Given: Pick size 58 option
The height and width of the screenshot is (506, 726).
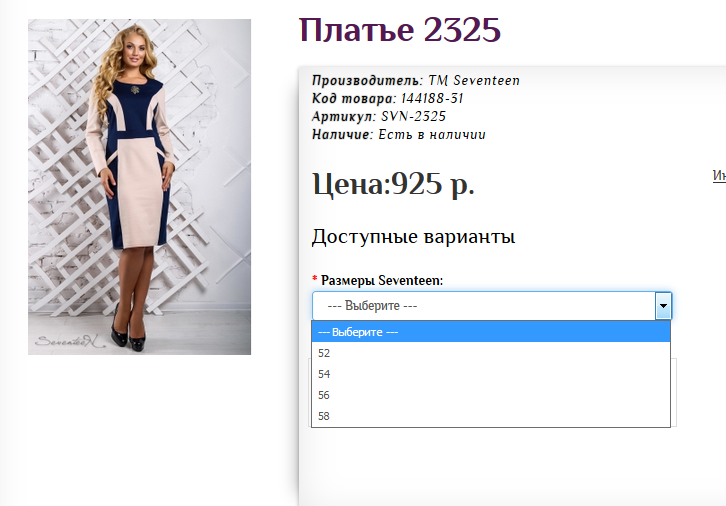Looking at the screenshot, I should (x=491, y=416).
